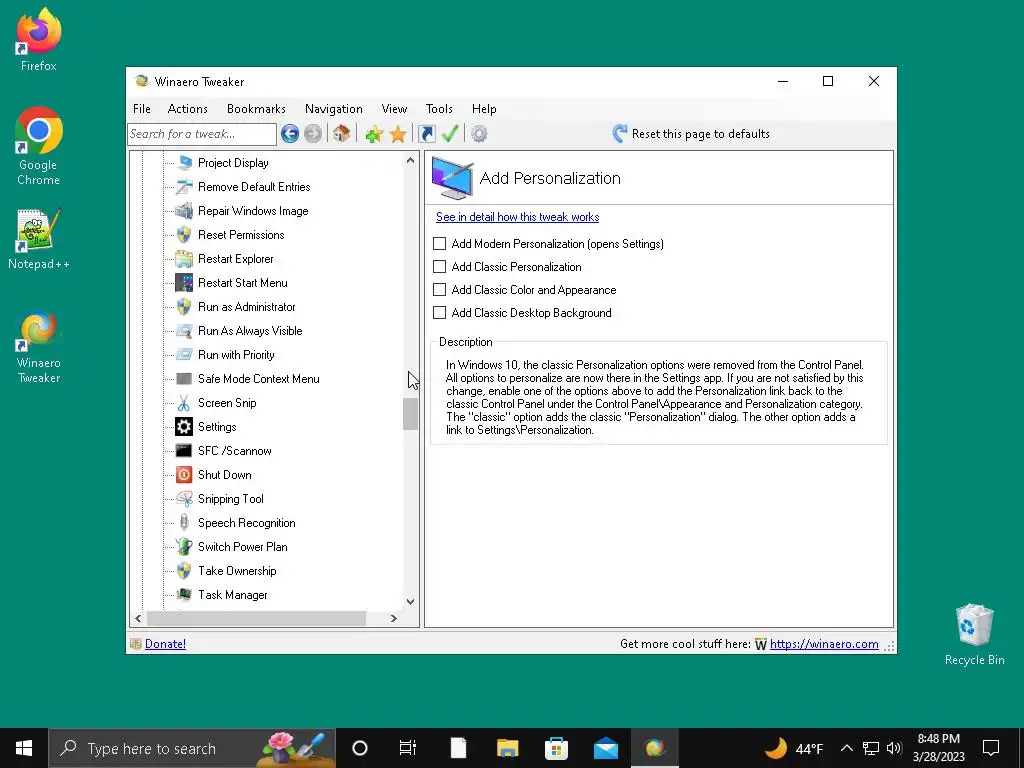Enable Add Classic Personalization checkbox
1024x768 pixels.
(x=440, y=266)
